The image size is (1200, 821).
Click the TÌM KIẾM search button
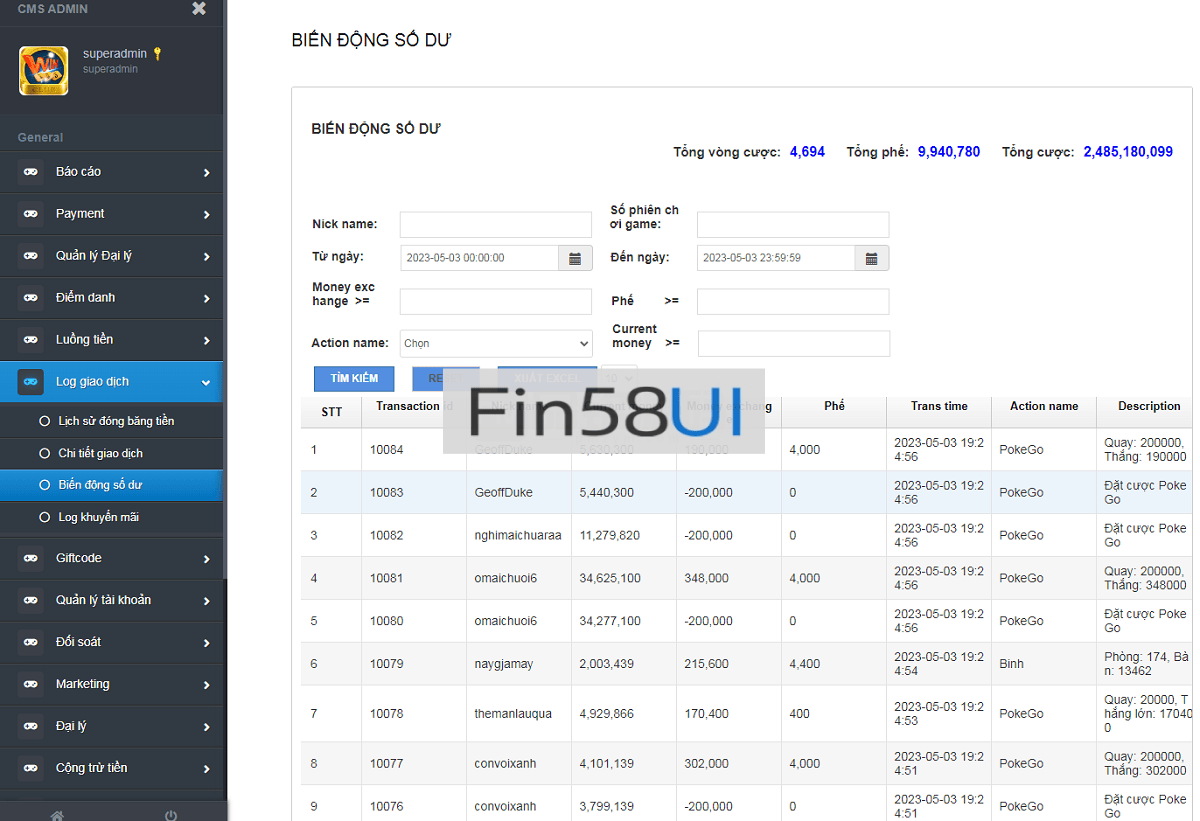[354, 379]
